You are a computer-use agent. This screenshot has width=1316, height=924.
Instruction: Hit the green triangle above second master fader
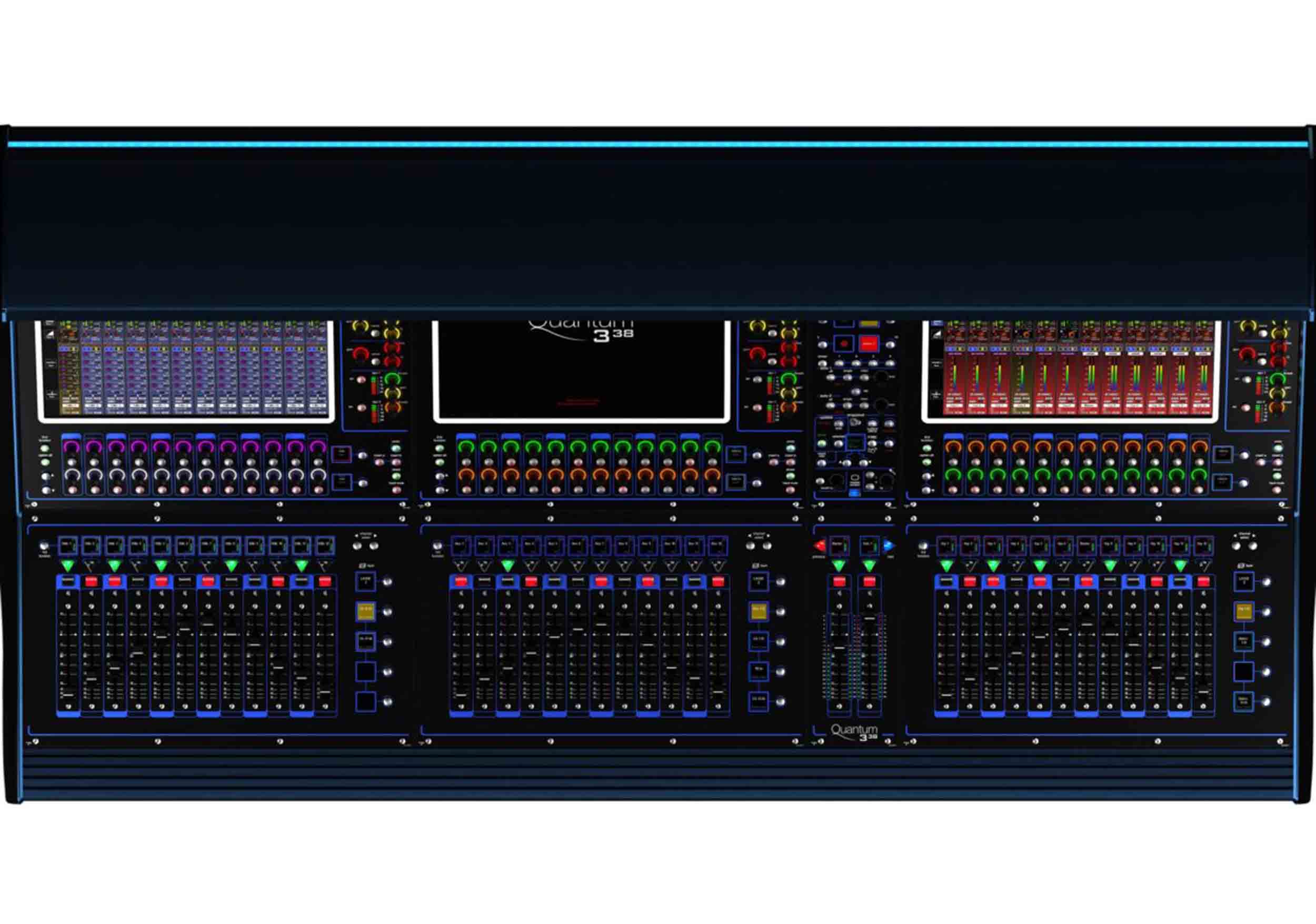tap(869, 567)
